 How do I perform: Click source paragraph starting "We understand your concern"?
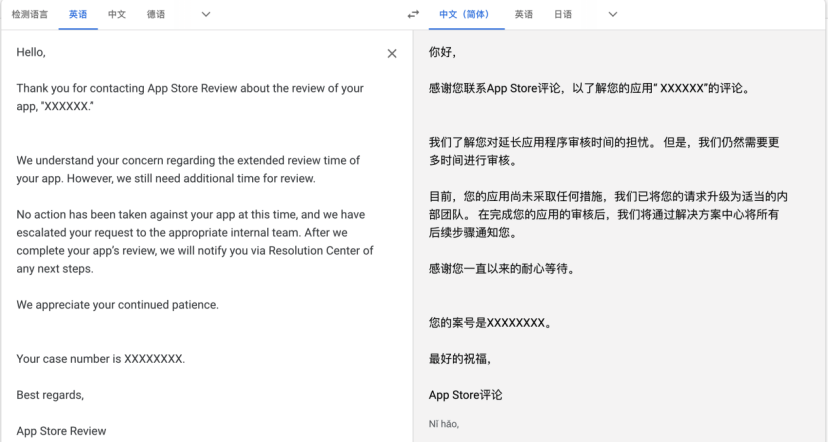point(188,169)
